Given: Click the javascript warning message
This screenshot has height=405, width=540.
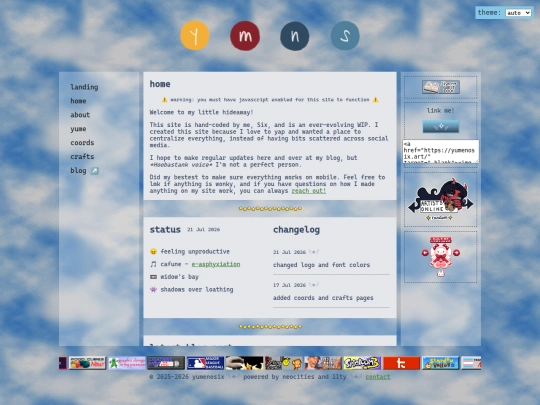Looking at the screenshot, I should (x=270, y=100).
